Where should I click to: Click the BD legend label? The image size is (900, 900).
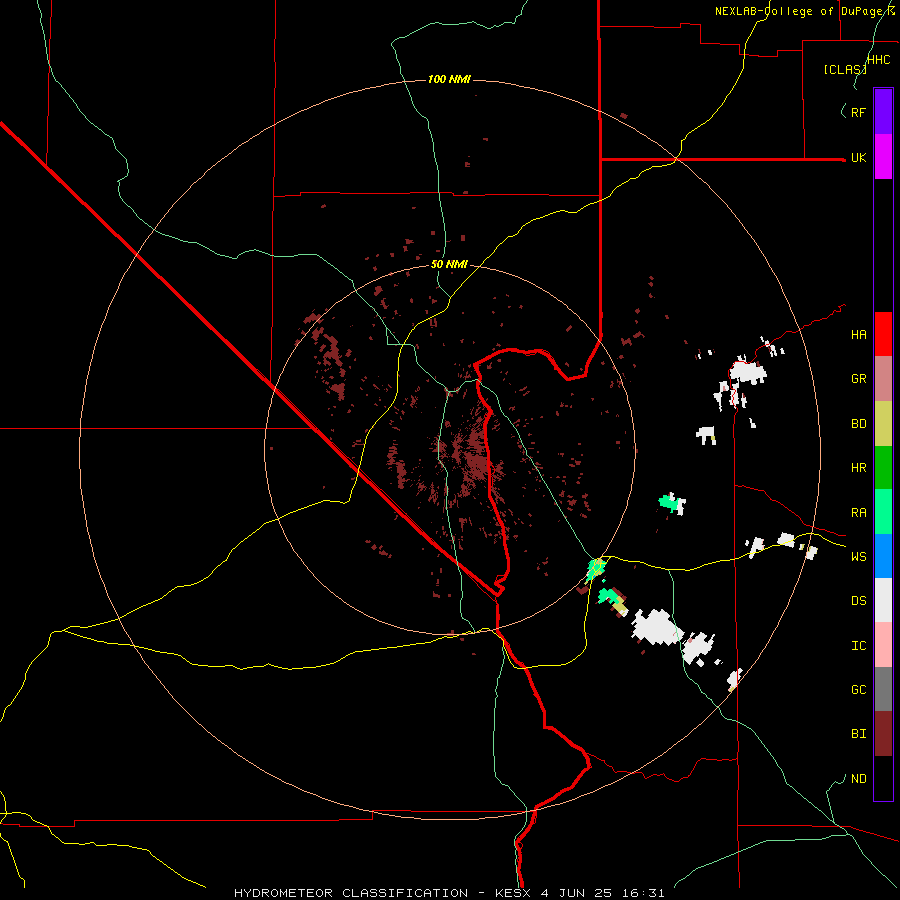(x=858, y=424)
